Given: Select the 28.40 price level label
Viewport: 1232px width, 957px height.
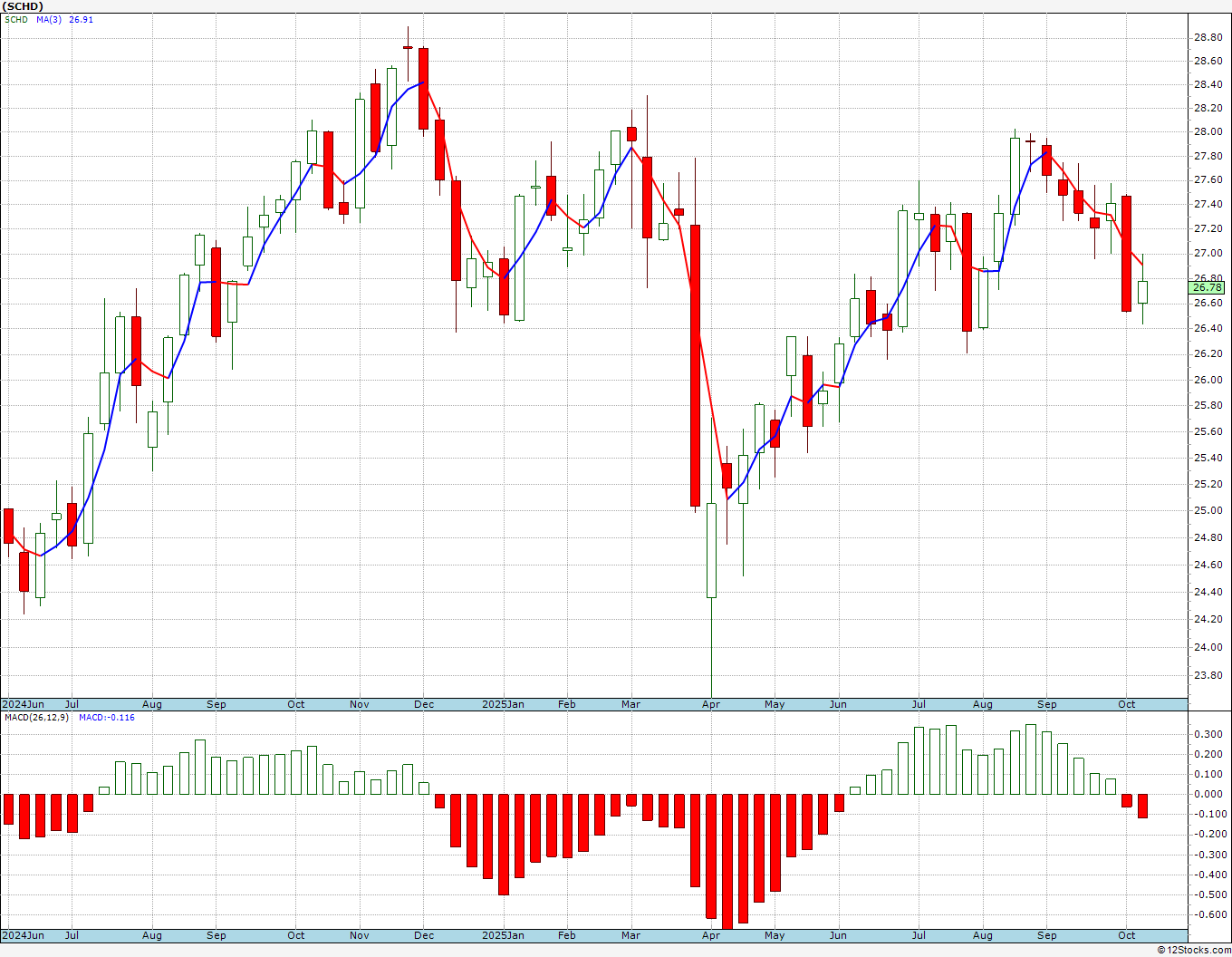Looking at the screenshot, I should pos(1208,85).
